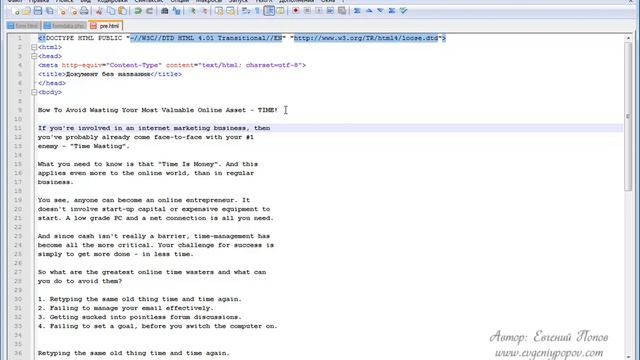Click list item '2. Failing to manage your email'

[126, 308]
